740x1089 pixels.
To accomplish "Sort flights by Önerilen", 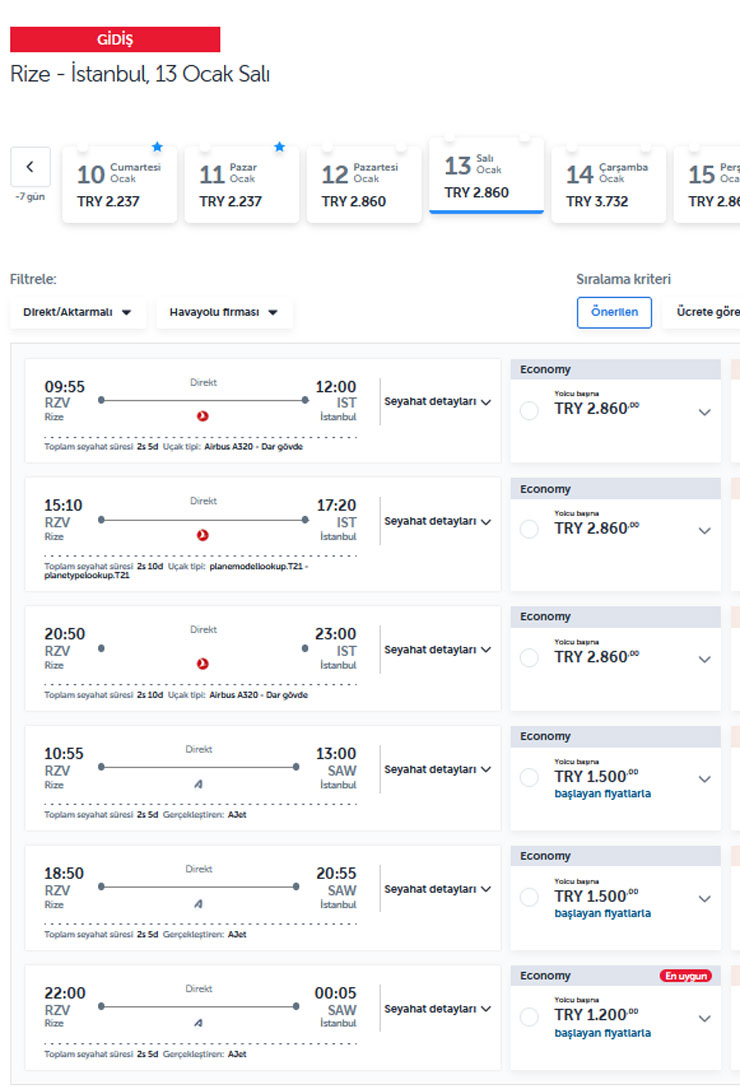I will pos(614,312).
